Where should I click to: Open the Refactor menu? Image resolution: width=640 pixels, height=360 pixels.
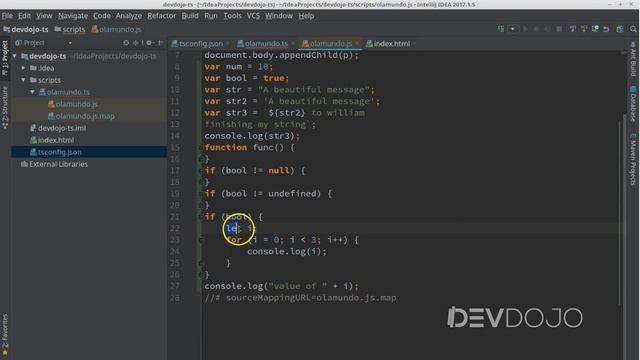162,16
